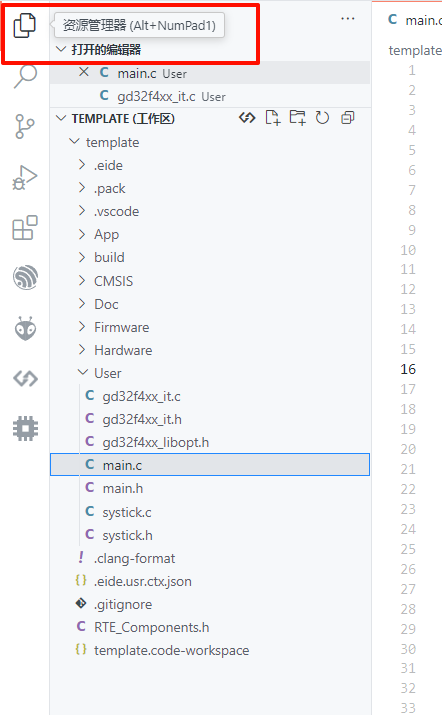Refresh the explorer tree
The width and height of the screenshot is (442, 715).
coord(322,118)
